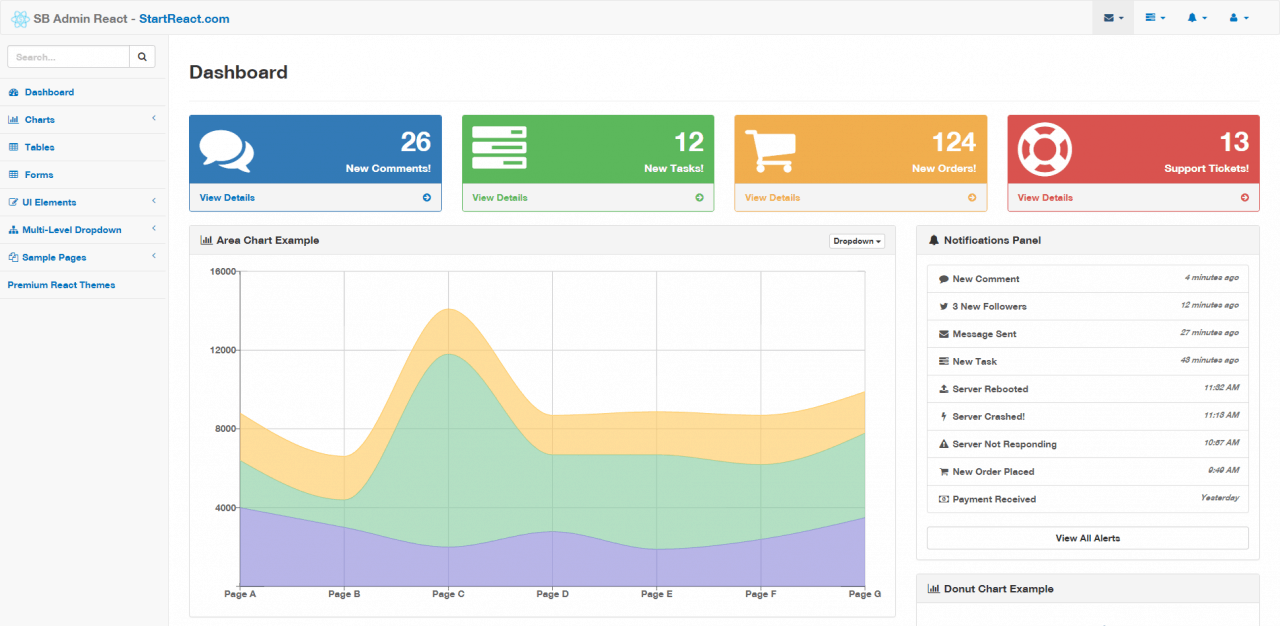
Task: Click the speech bubbles comments icon
Action: tap(227, 151)
